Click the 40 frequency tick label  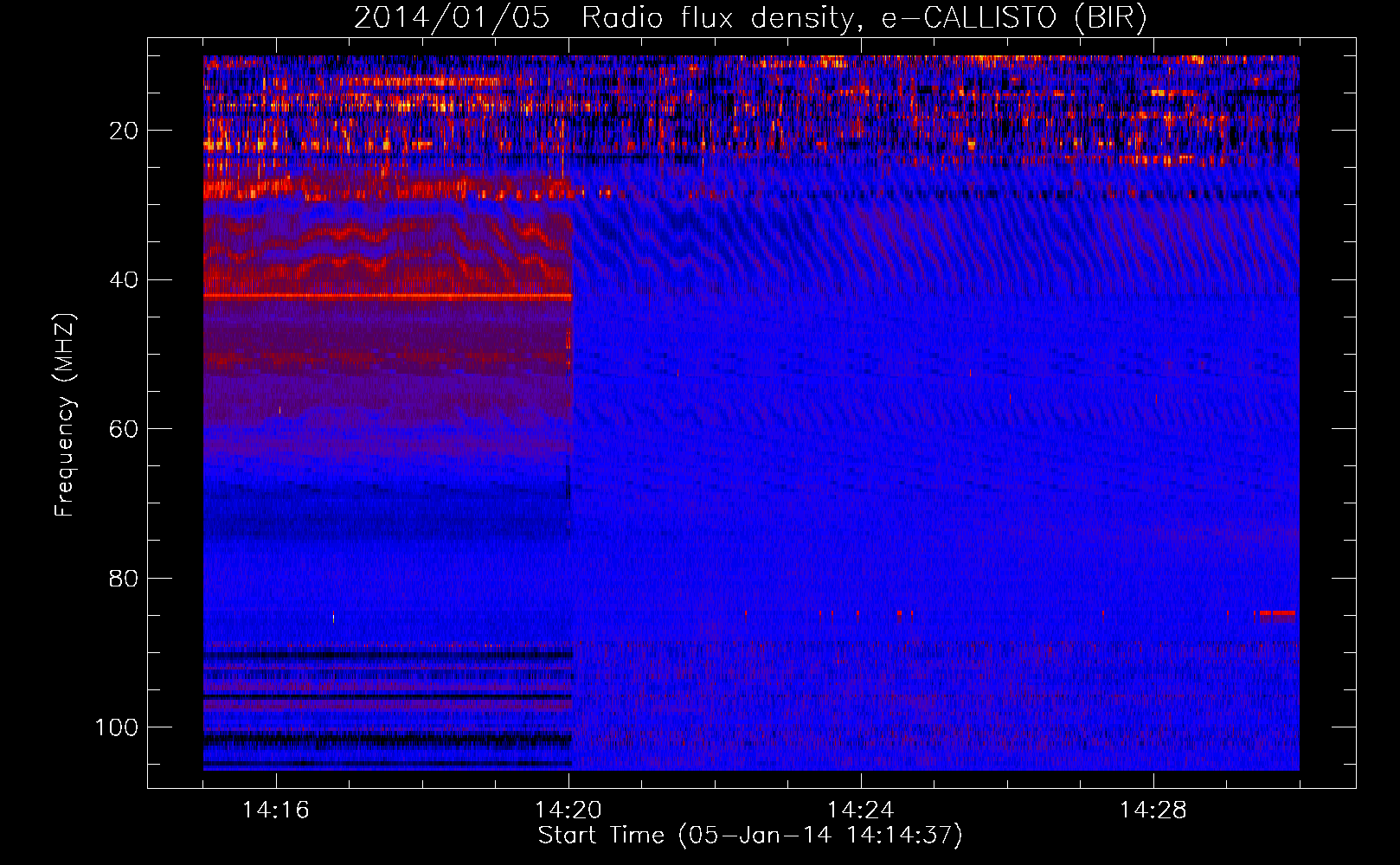coord(124,280)
